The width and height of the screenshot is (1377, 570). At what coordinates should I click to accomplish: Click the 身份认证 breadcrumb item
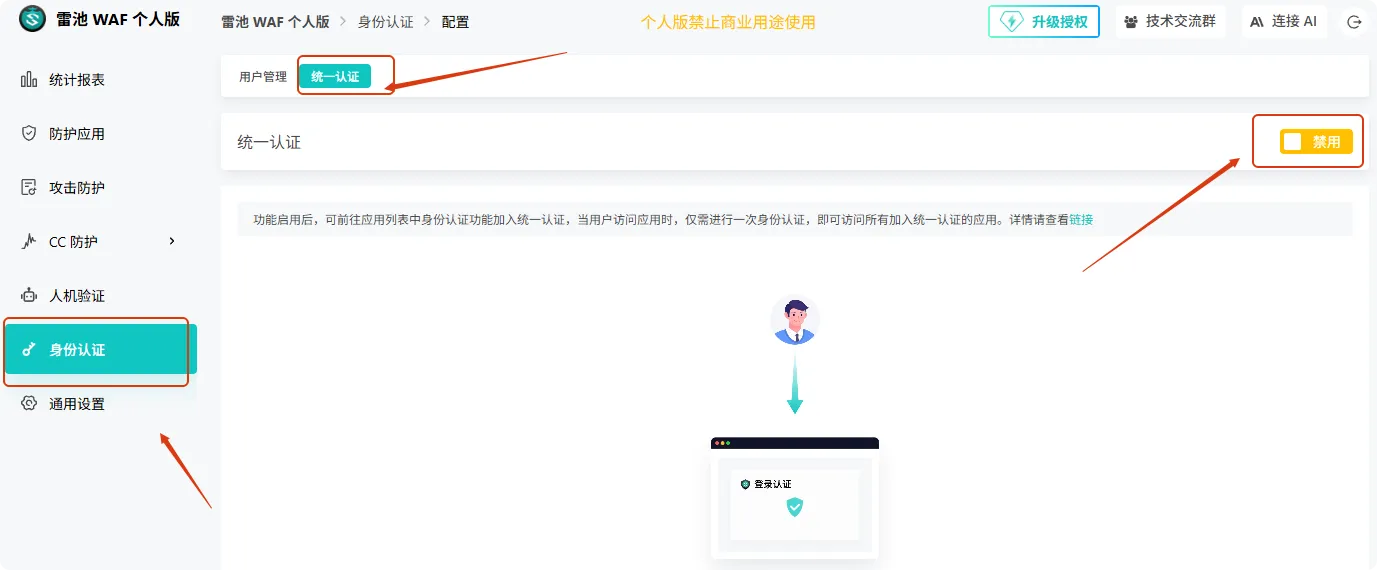tap(385, 21)
